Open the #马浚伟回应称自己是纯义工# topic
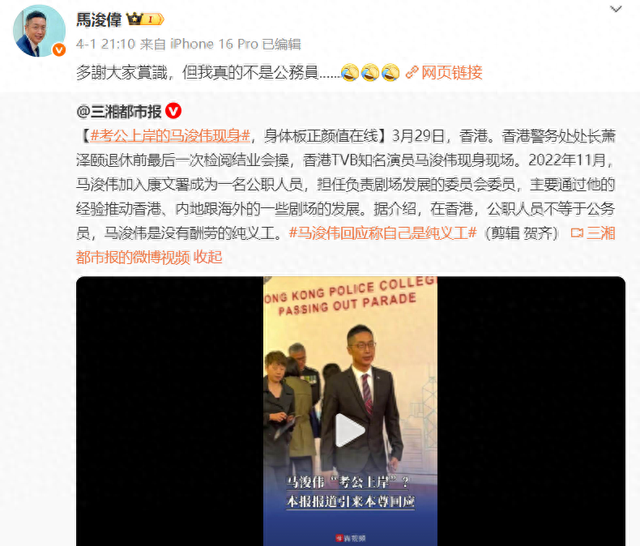The width and height of the screenshot is (640, 546). tap(382, 233)
